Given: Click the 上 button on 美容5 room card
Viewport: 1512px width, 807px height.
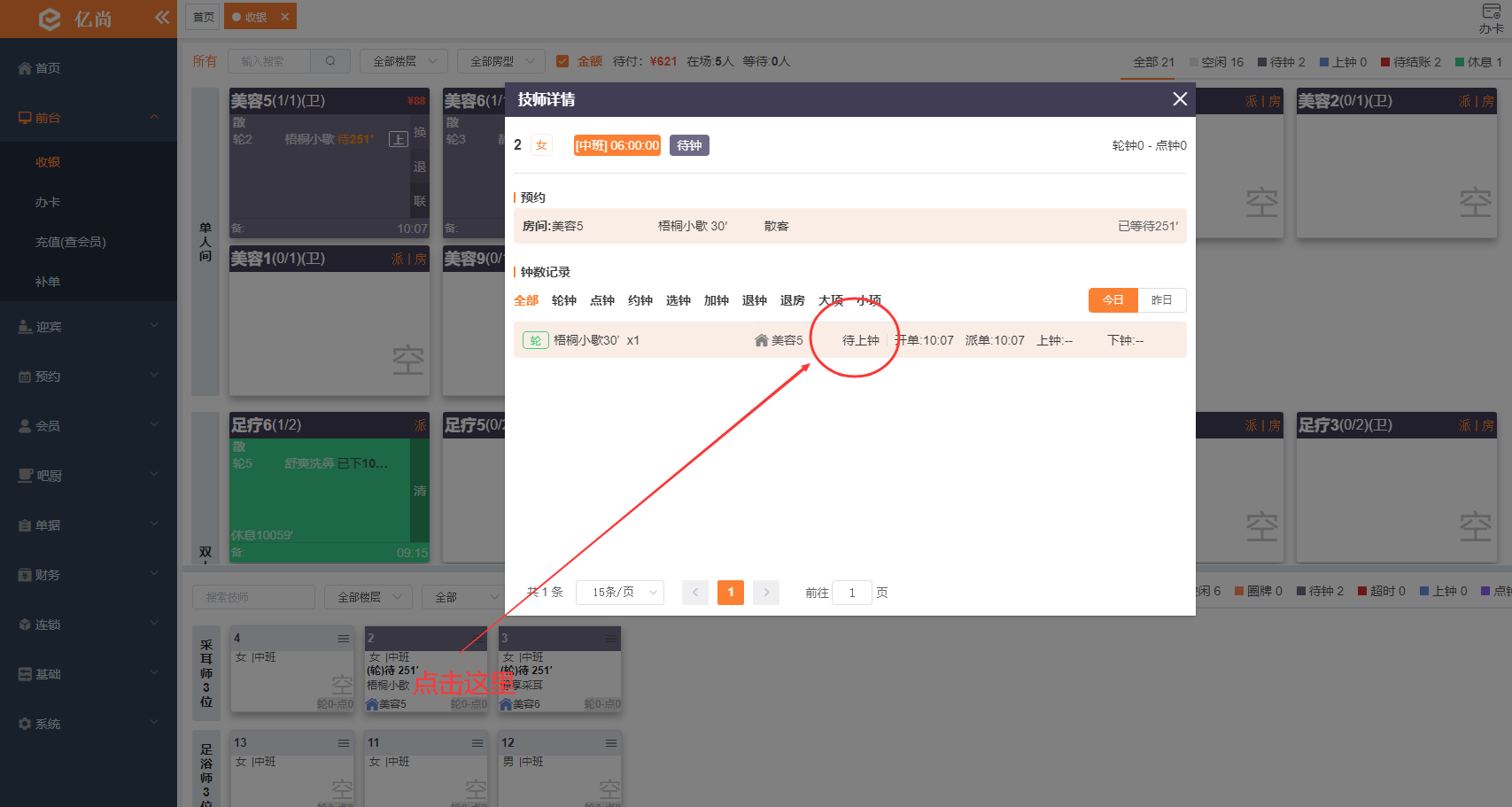Looking at the screenshot, I should tap(399, 139).
